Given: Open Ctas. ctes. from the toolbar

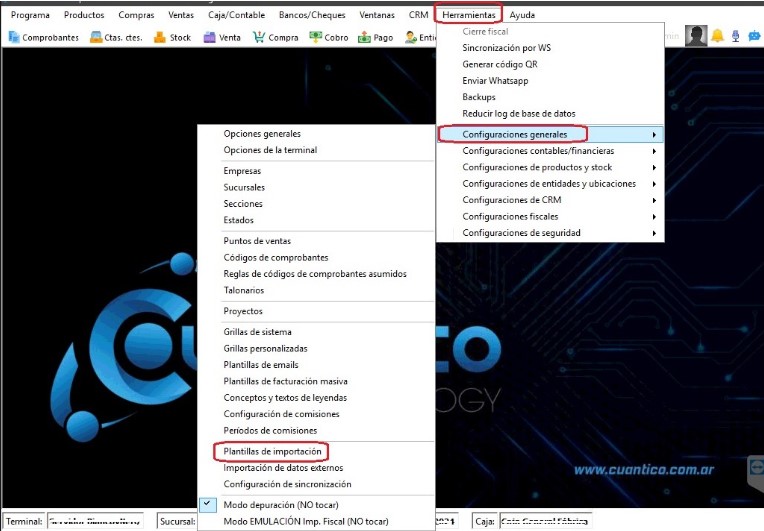Looking at the screenshot, I should tap(115, 37).
